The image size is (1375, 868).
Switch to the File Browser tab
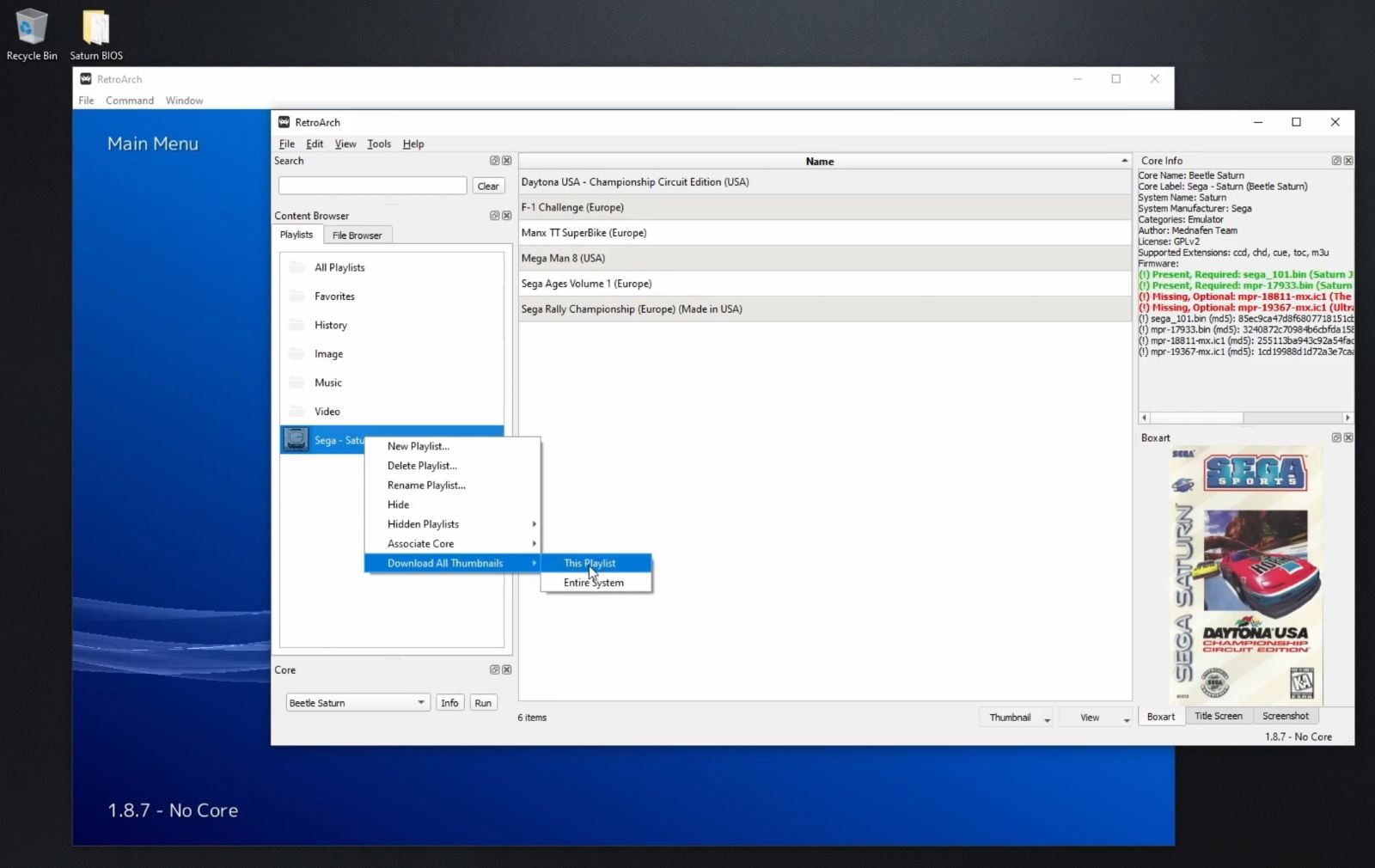coord(357,235)
